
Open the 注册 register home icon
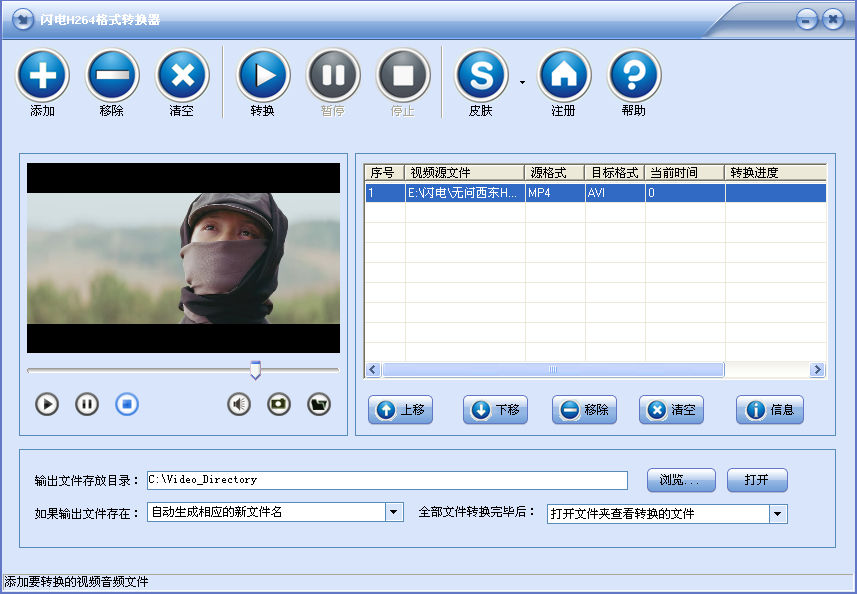[x=564, y=75]
